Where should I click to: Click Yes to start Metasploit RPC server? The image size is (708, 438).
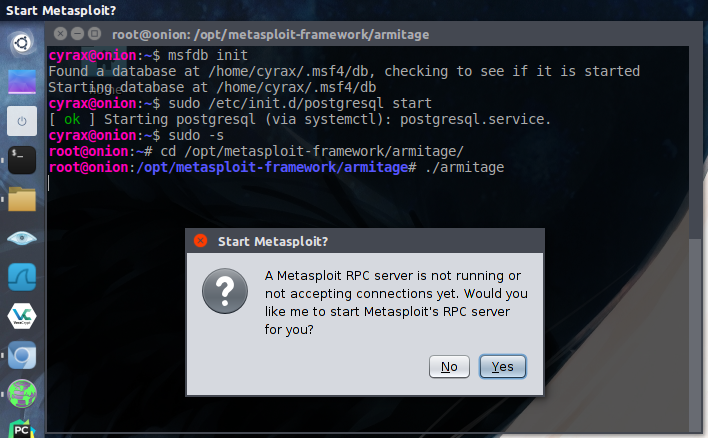(502, 367)
